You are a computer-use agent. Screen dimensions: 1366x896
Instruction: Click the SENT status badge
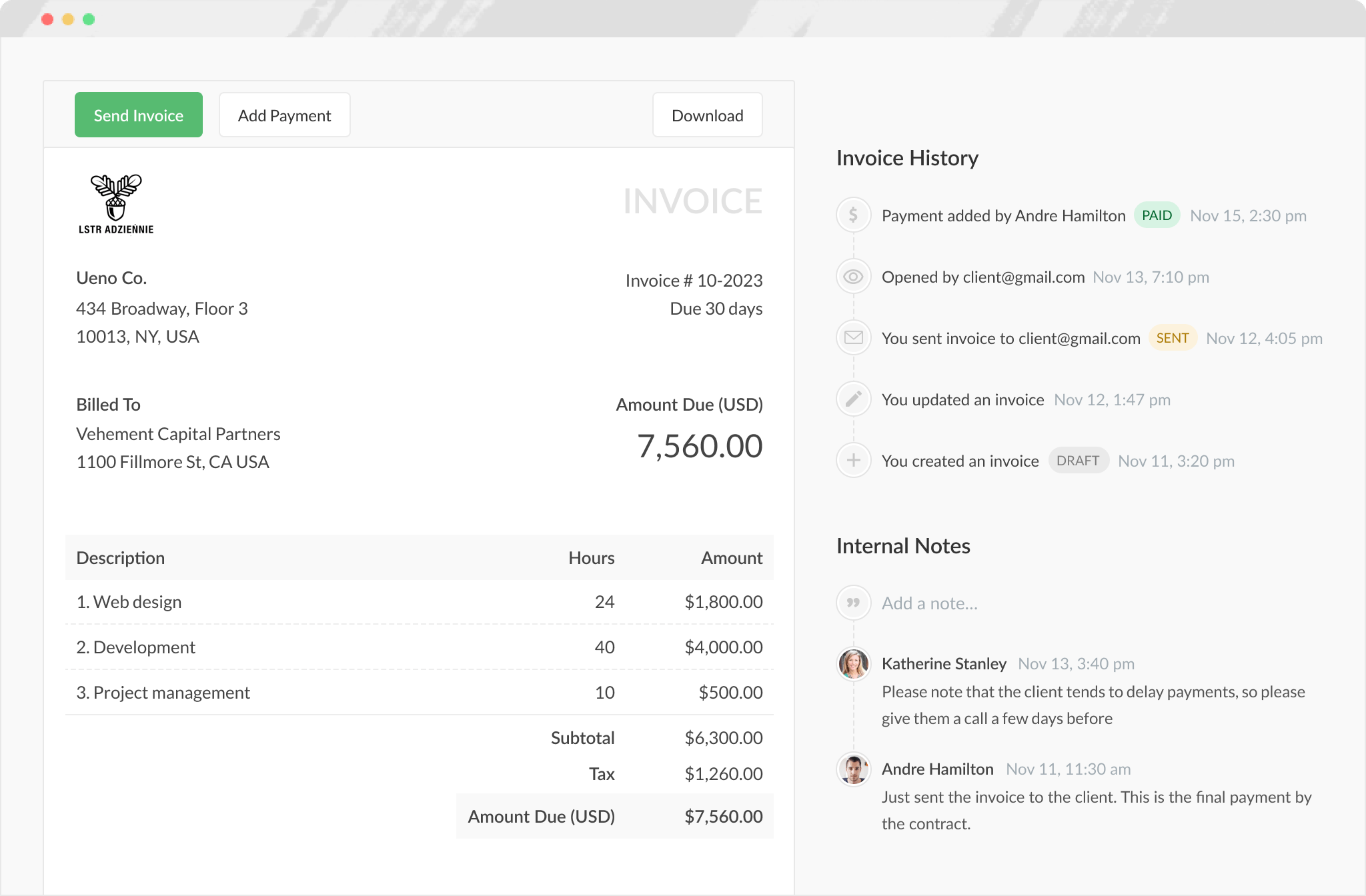pyautogui.click(x=1173, y=338)
